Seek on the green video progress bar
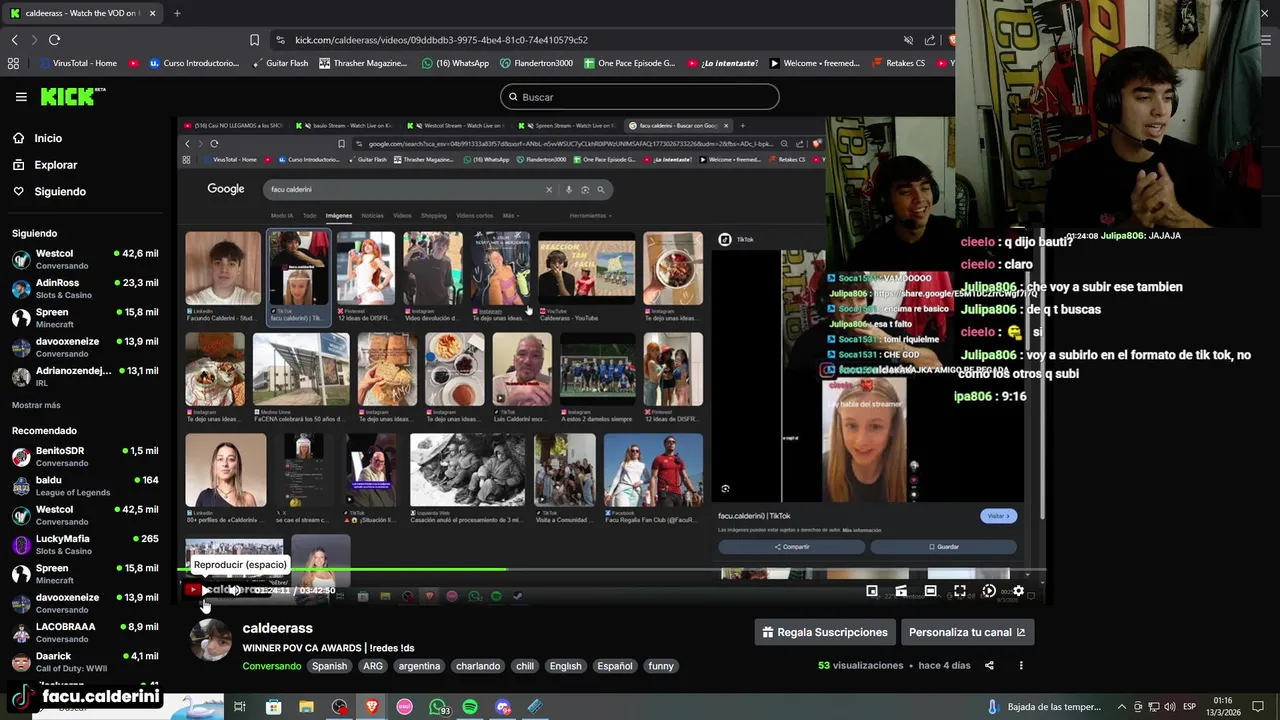This screenshot has height=720, width=1280. coord(610,570)
